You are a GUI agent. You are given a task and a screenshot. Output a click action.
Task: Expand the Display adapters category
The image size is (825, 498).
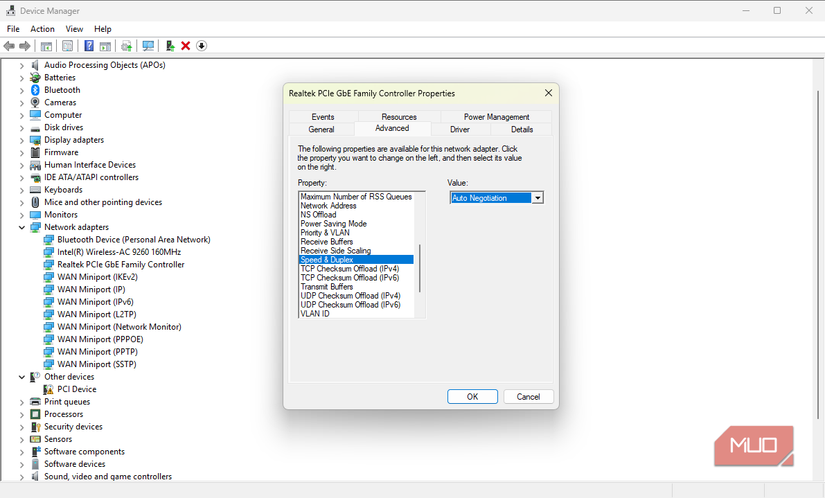(22, 140)
